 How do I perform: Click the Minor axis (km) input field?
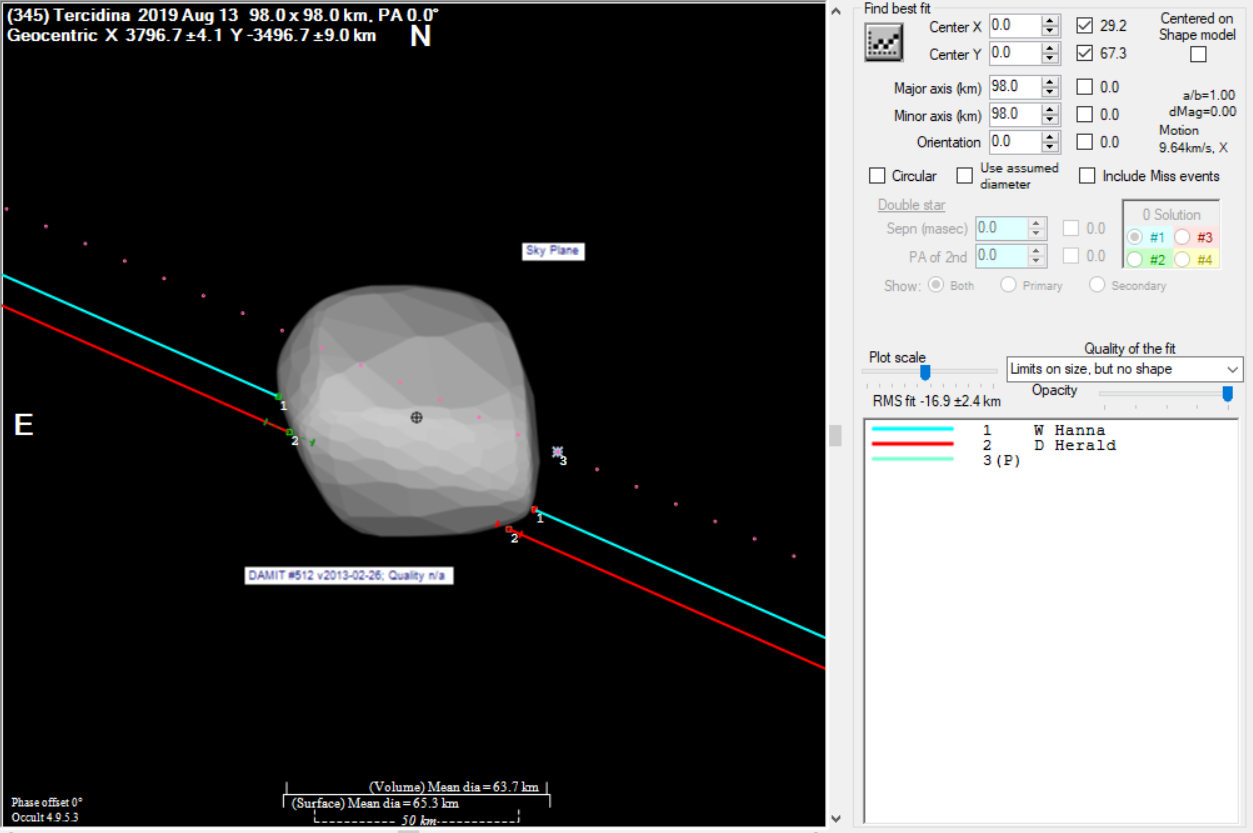pyautogui.click(x=1015, y=115)
